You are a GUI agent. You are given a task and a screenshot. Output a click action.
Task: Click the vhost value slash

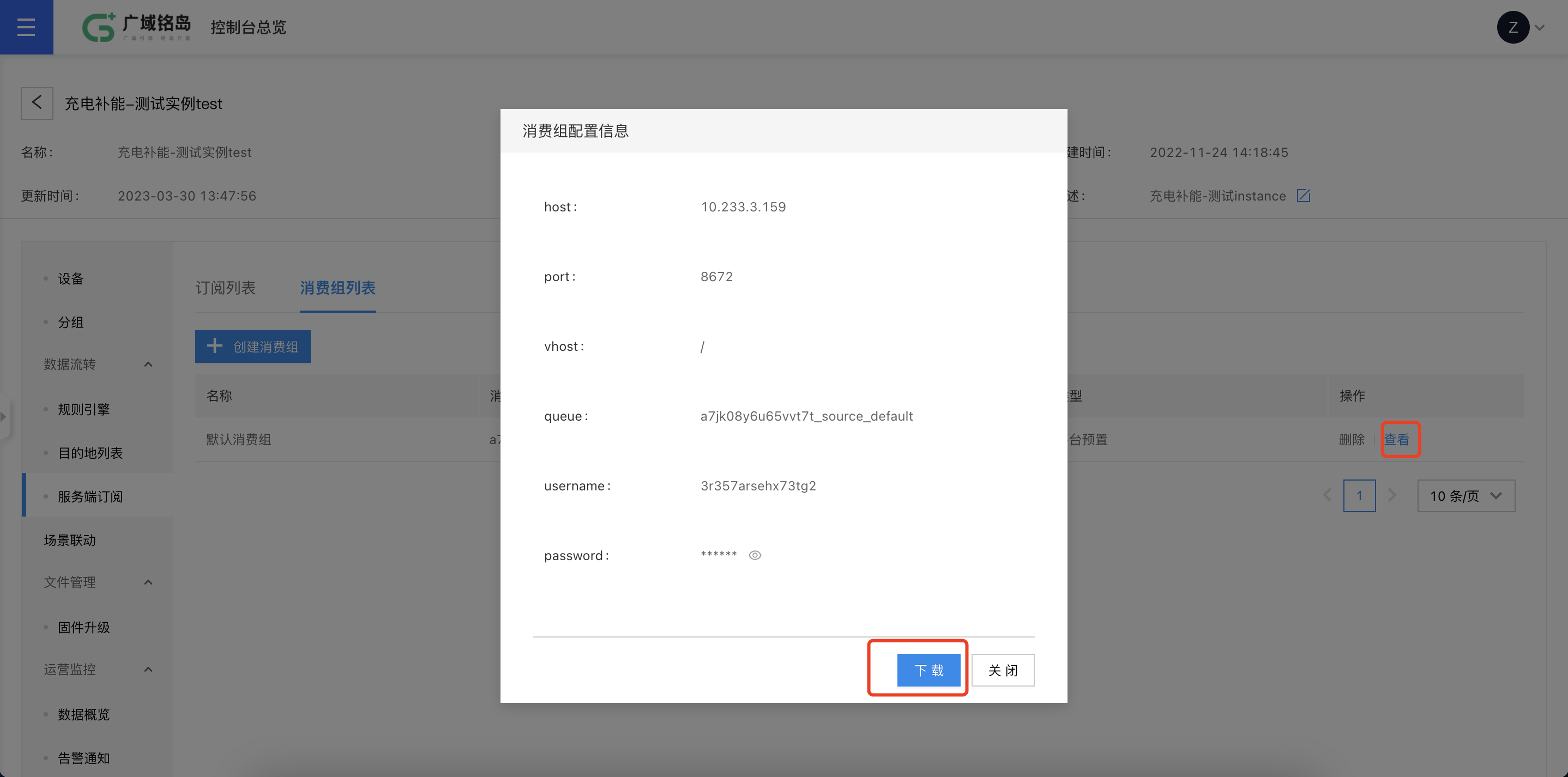pos(702,347)
